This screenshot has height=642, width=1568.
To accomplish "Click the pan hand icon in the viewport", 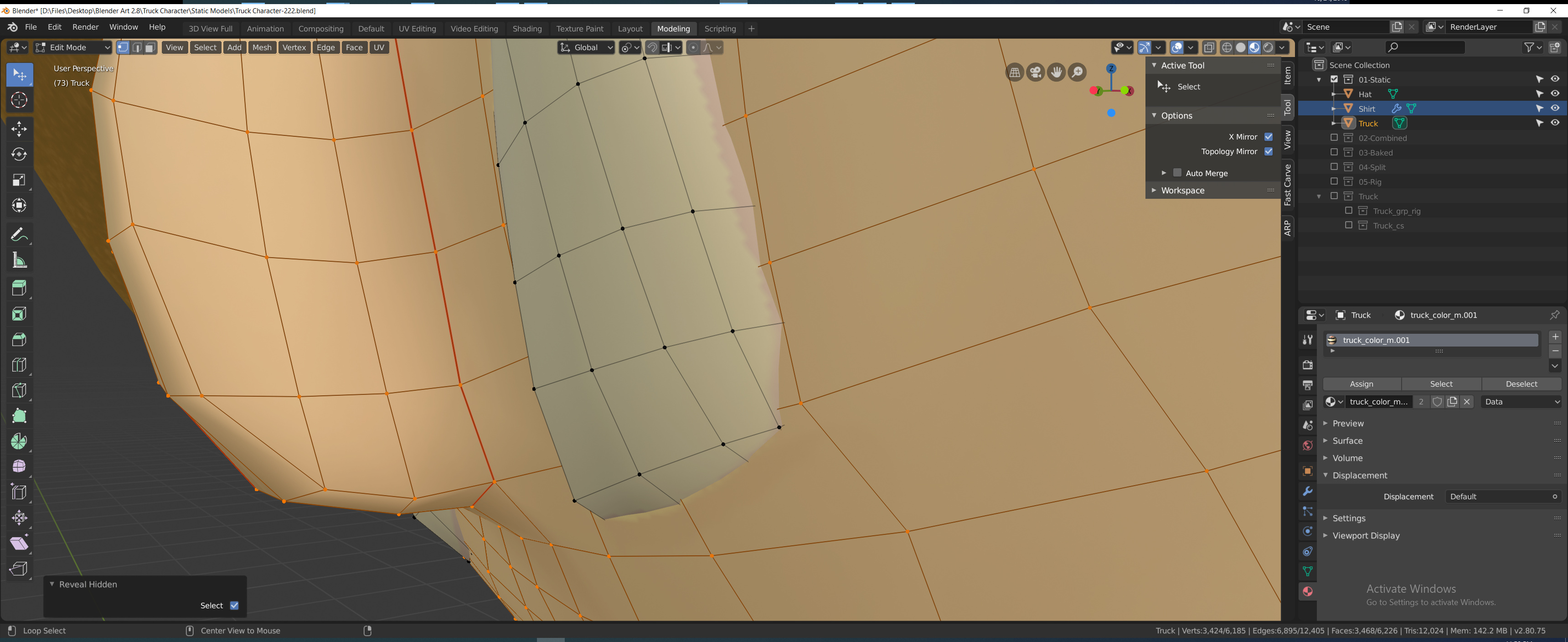I will [x=1056, y=72].
